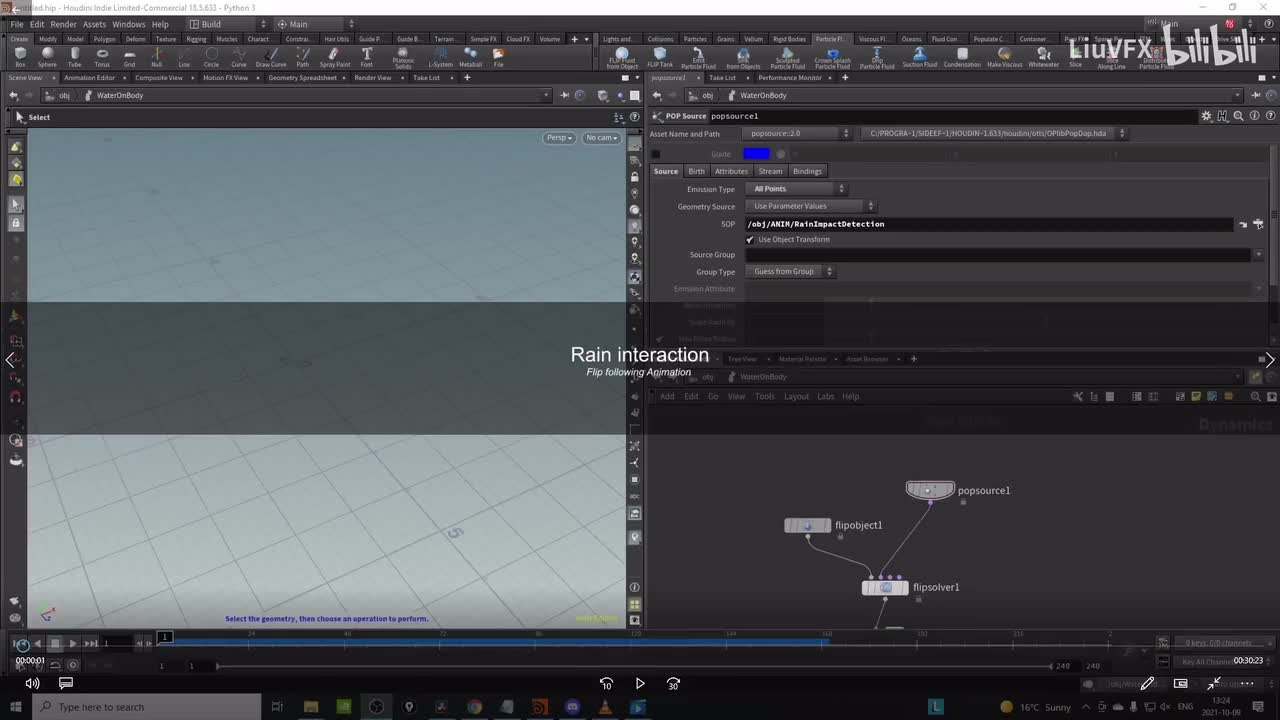This screenshot has height=720, width=1280.
Task: Switch to the Stream parameter tab
Action: tap(770, 171)
